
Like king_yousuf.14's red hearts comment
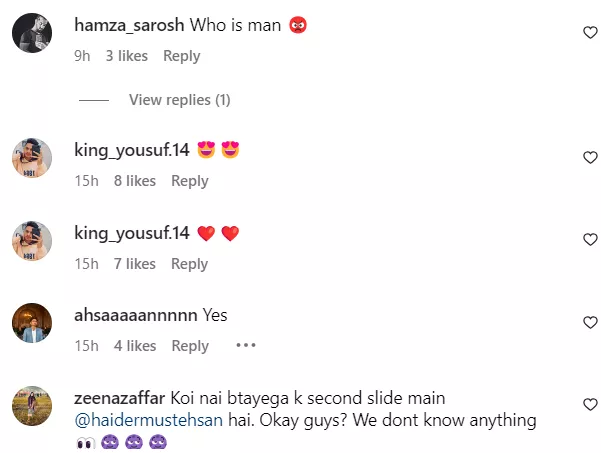(x=590, y=240)
